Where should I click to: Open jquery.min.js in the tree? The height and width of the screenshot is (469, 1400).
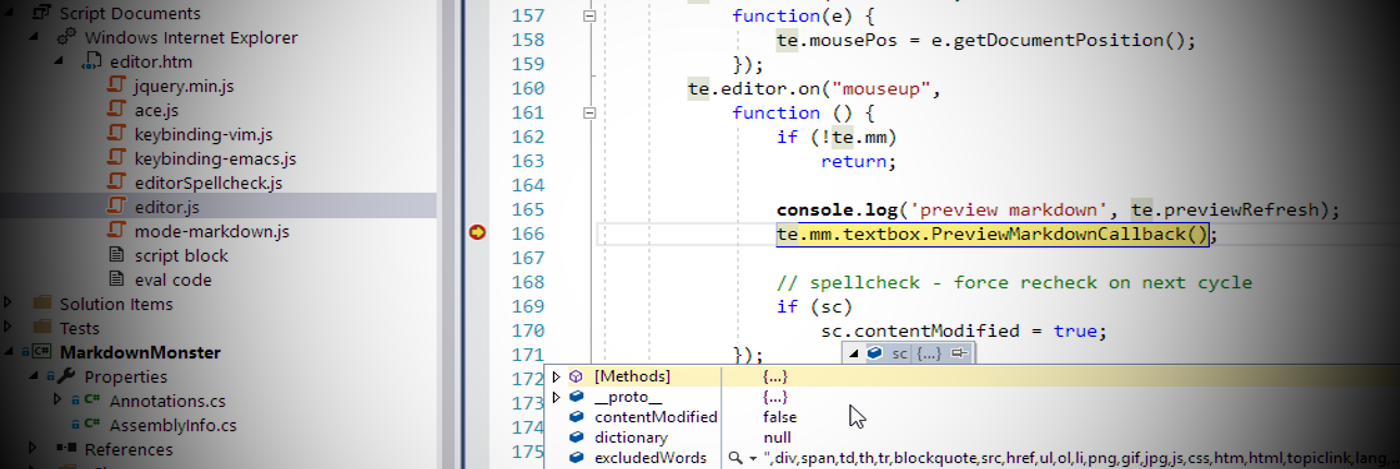tap(184, 86)
